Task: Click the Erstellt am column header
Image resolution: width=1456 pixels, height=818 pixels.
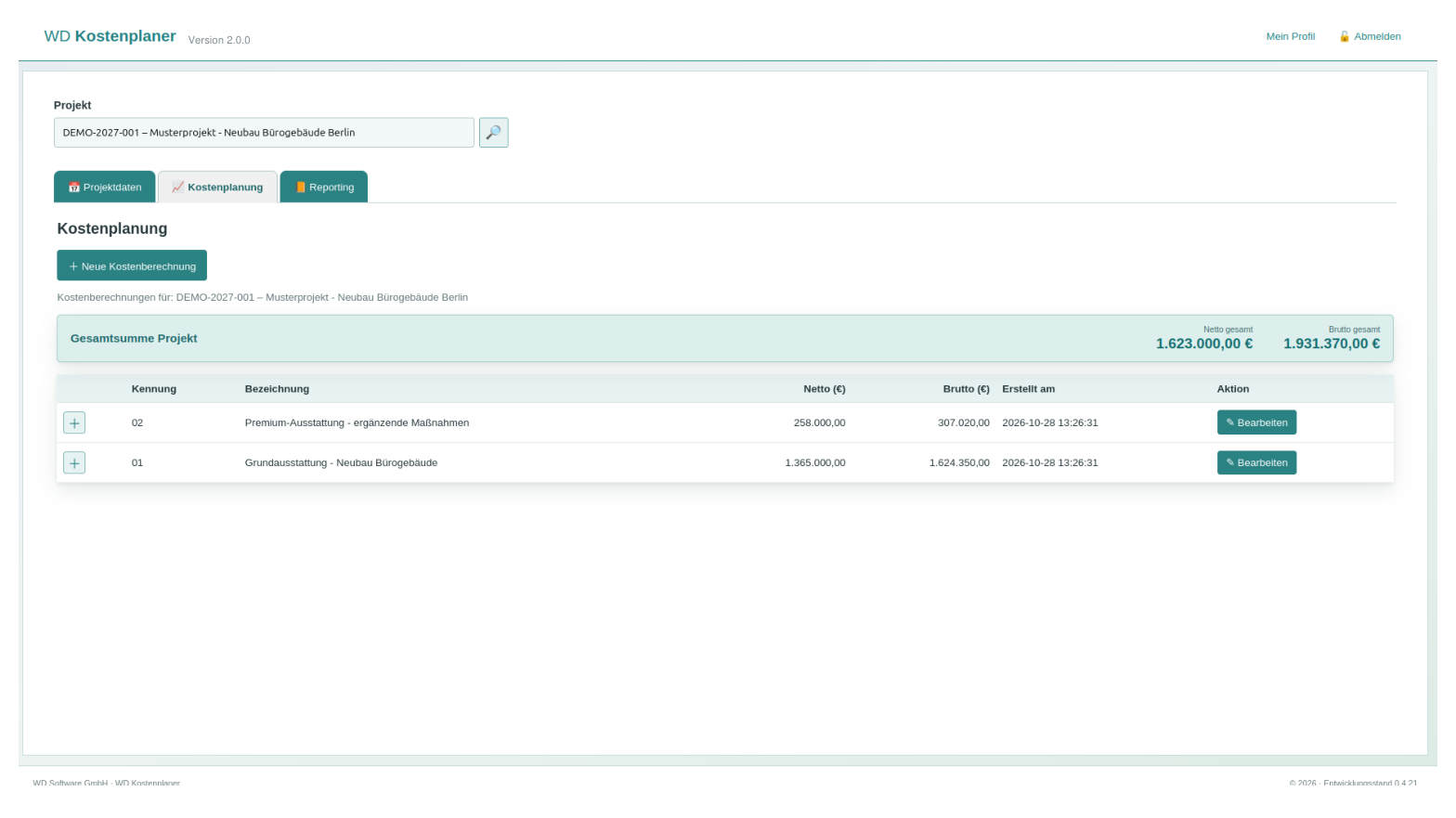Action: pos(1029,389)
